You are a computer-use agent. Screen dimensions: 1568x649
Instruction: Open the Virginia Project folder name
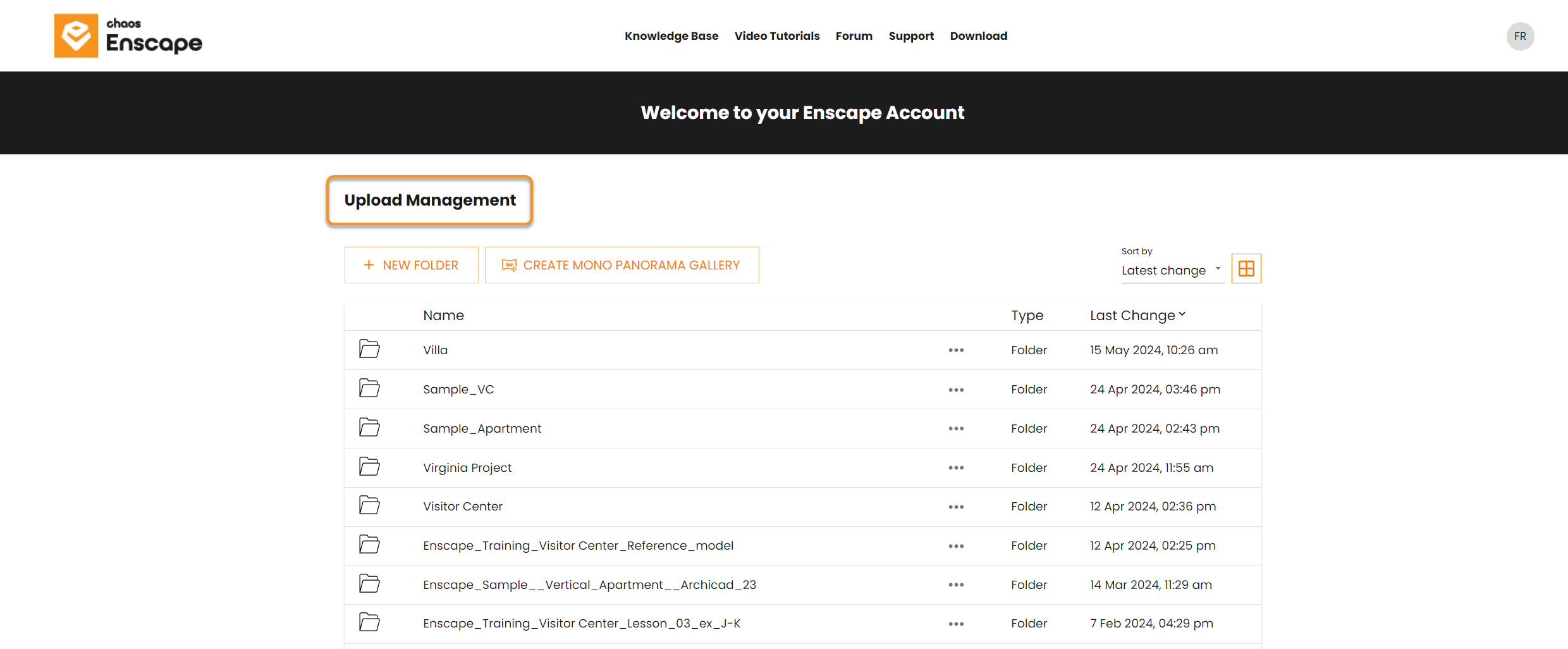click(x=467, y=467)
